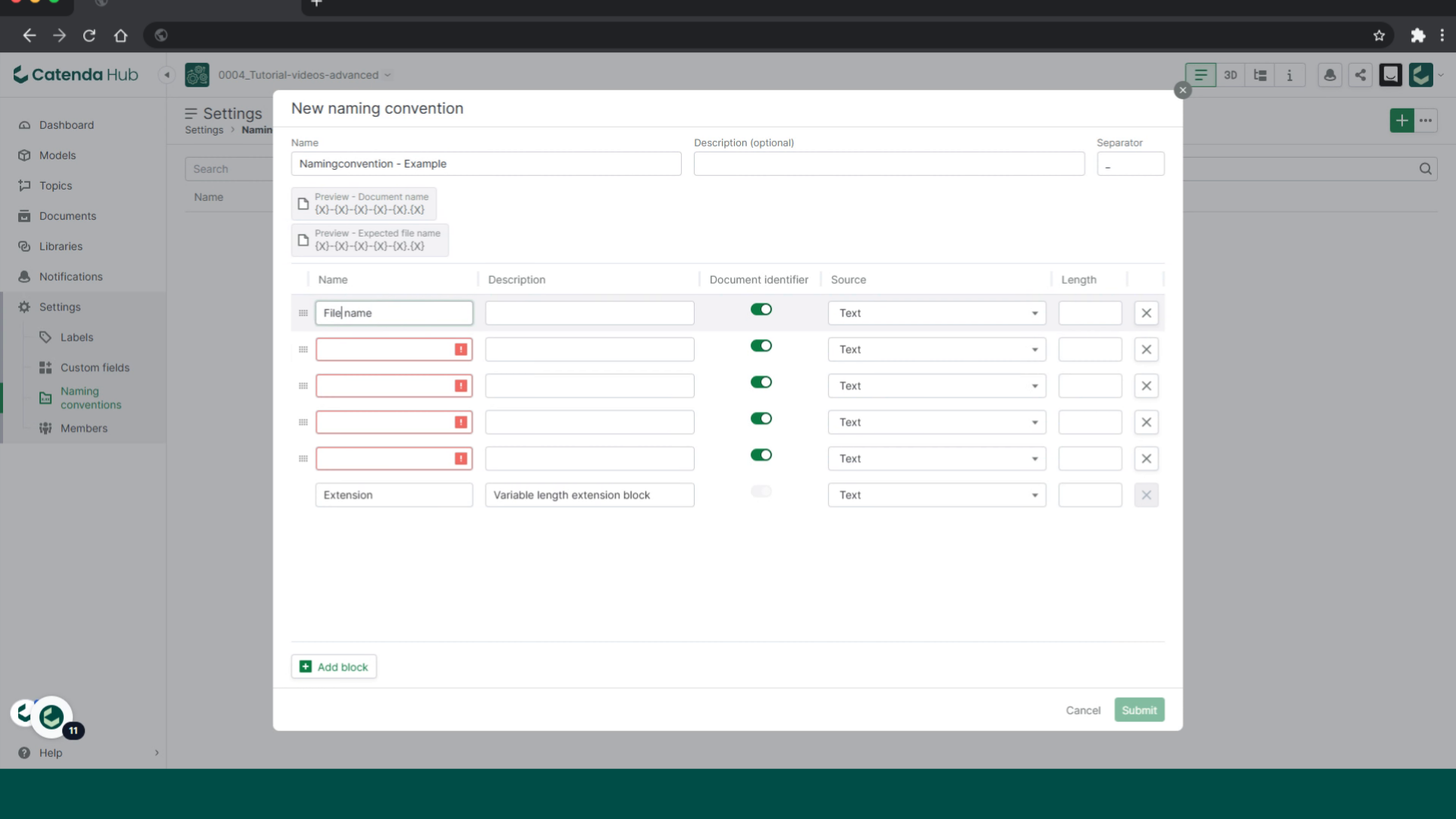Screen dimensions: 1456x819
Task: Click the browser back arrow
Action: pyautogui.click(x=29, y=36)
